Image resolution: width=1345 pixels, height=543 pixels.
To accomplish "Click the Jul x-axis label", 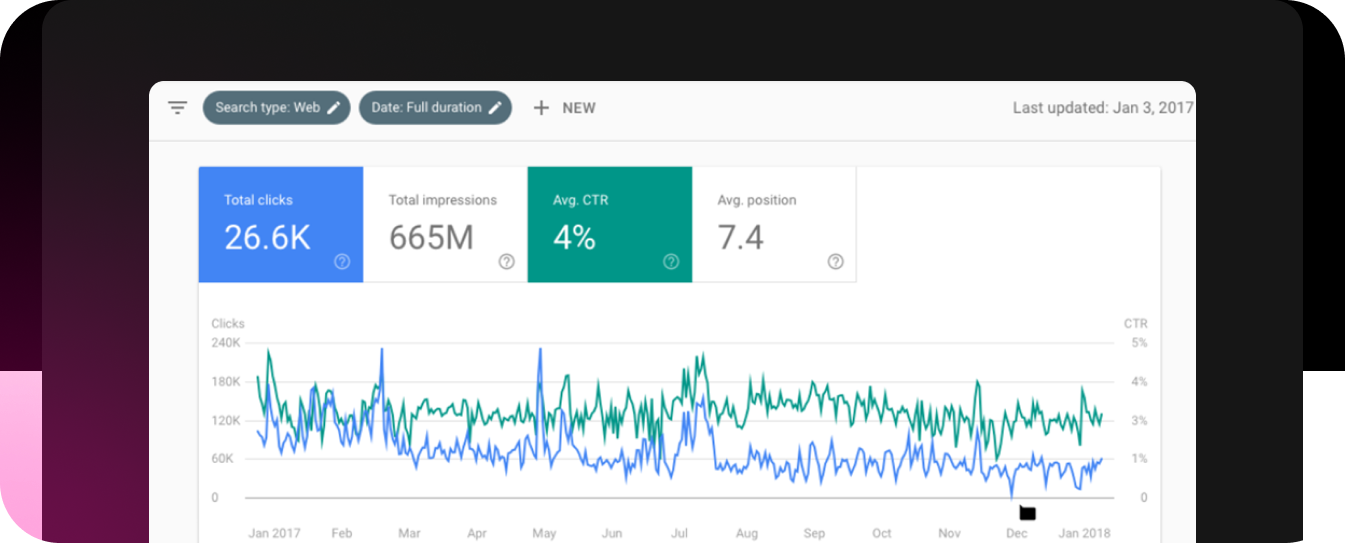I will click(679, 534).
